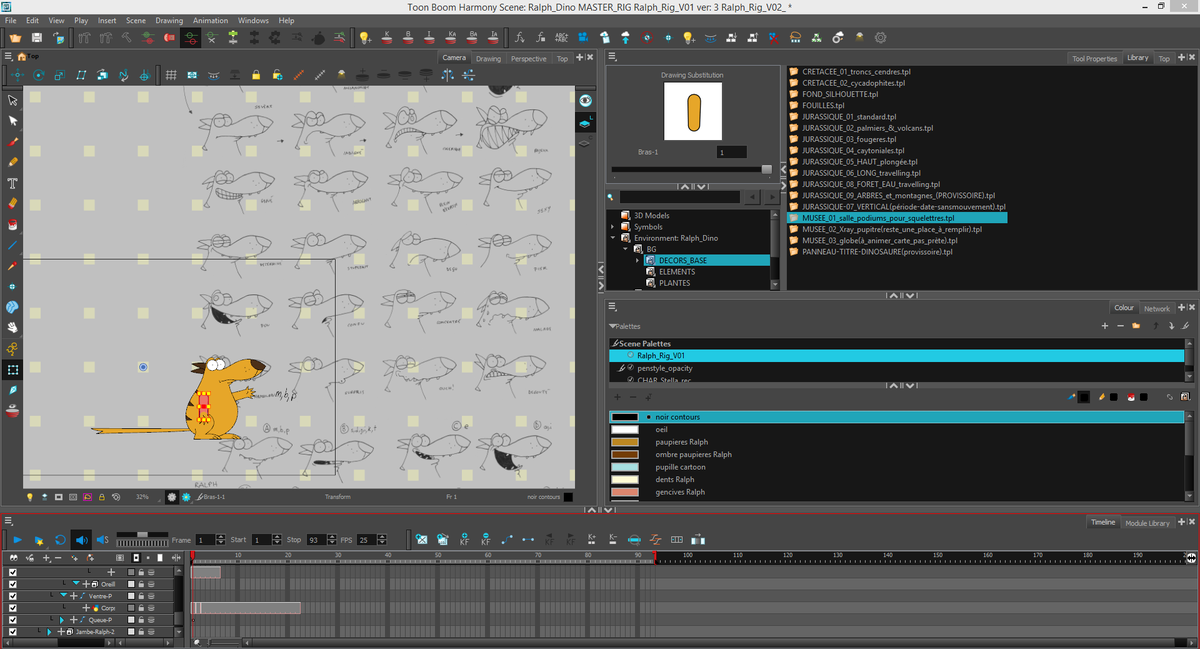The width and height of the screenshot is (1200, 649).
Task: Open the Drawing menu
Action: click(169, 20)
